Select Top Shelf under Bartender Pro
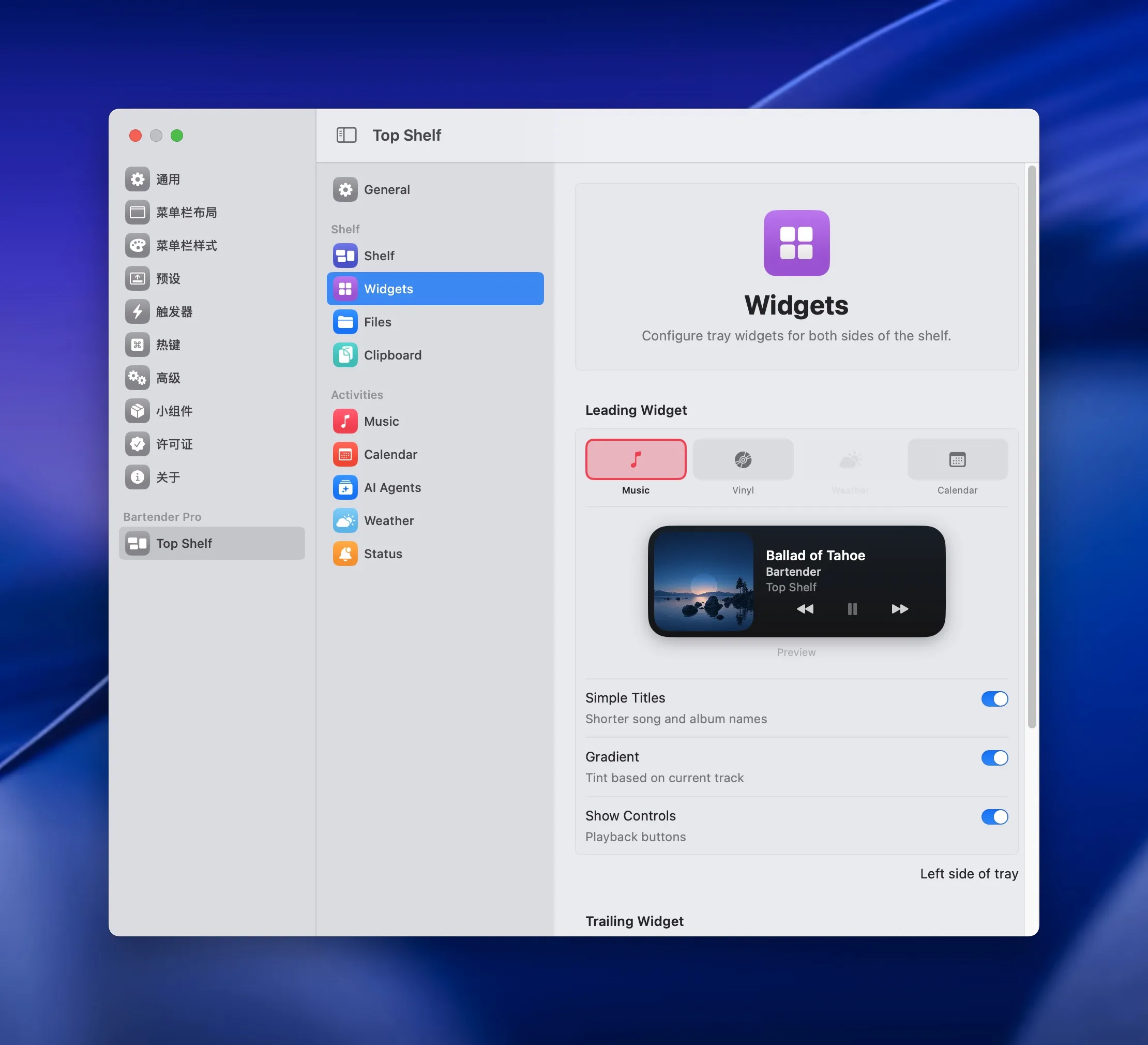Viewport: 1148px width, 1045px height. pos(212,544)
